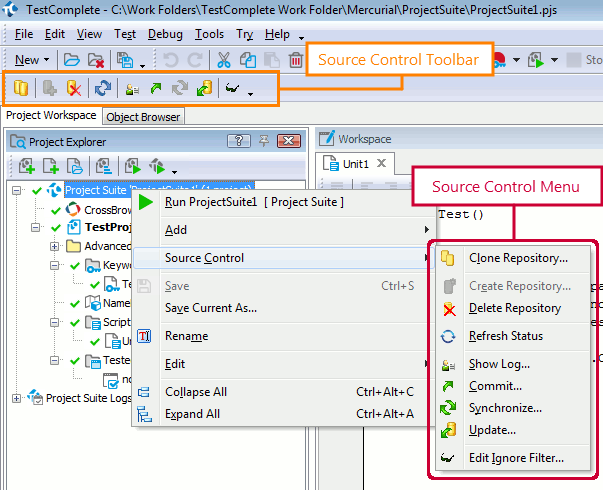This screenshot has height=490, width=603.
Task: Click the Run Project icon in Project Explorer
Action: 133,166
